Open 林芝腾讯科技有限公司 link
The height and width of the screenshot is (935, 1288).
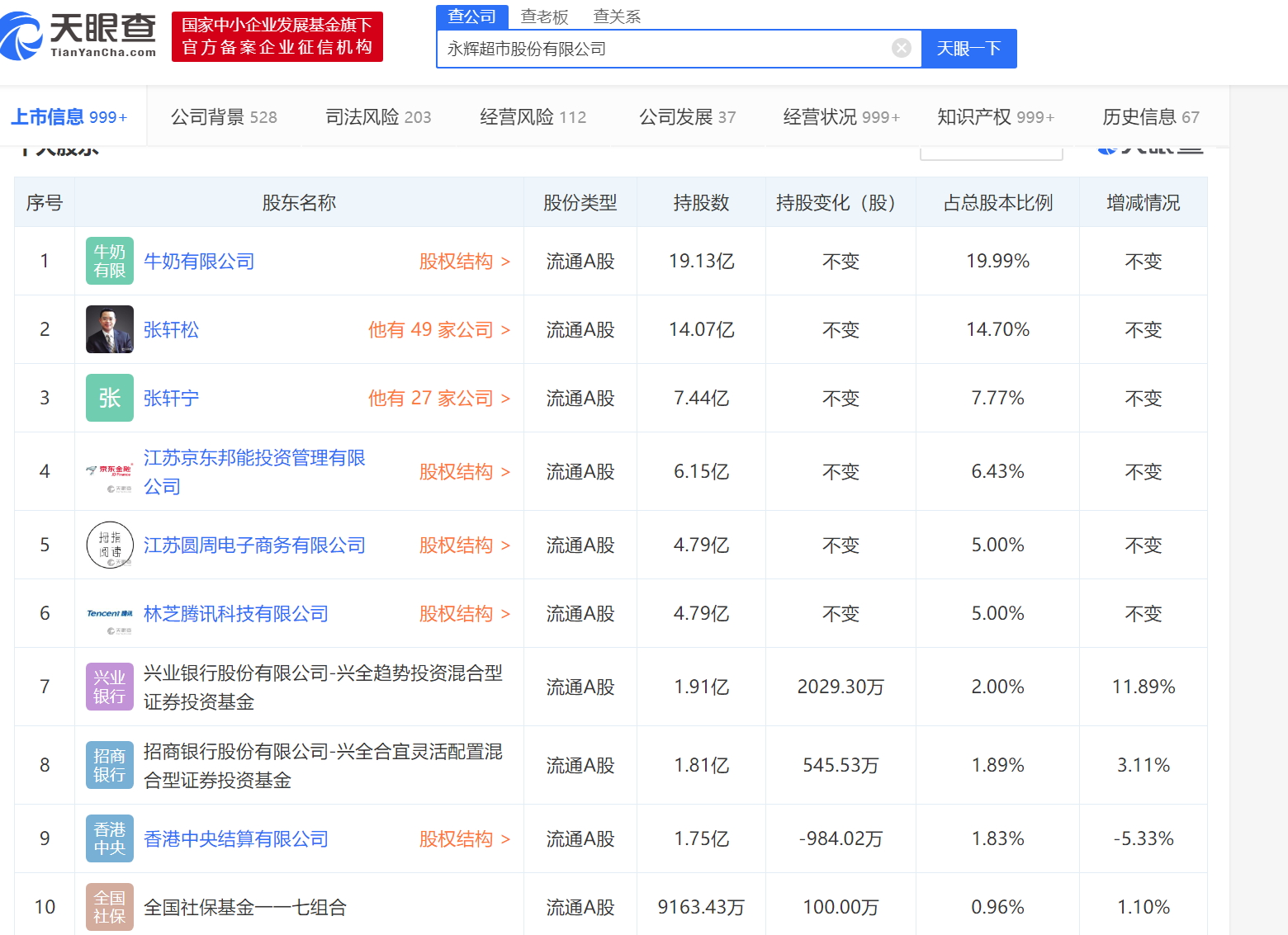click(236, 614)
